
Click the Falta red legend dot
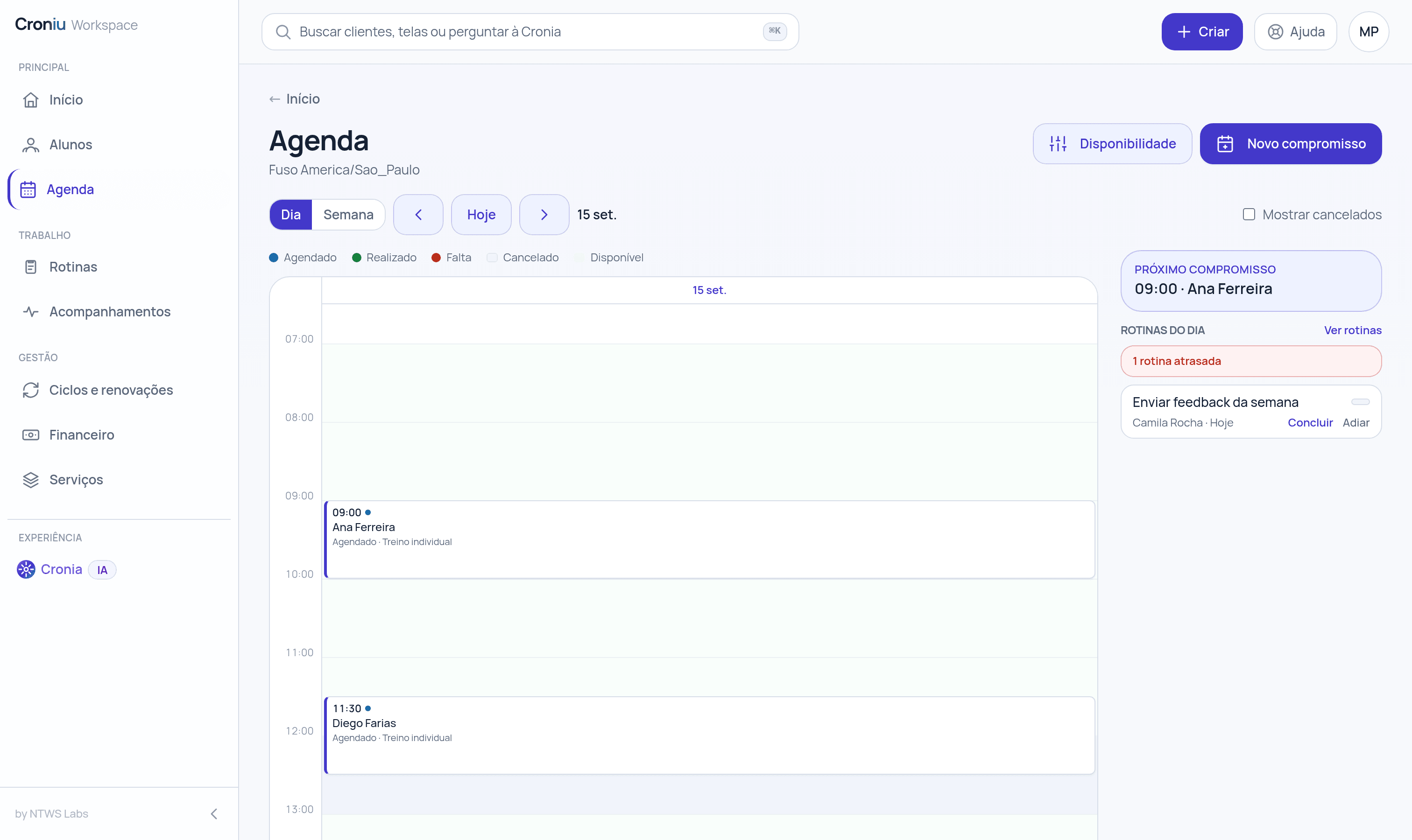(436, 258)
